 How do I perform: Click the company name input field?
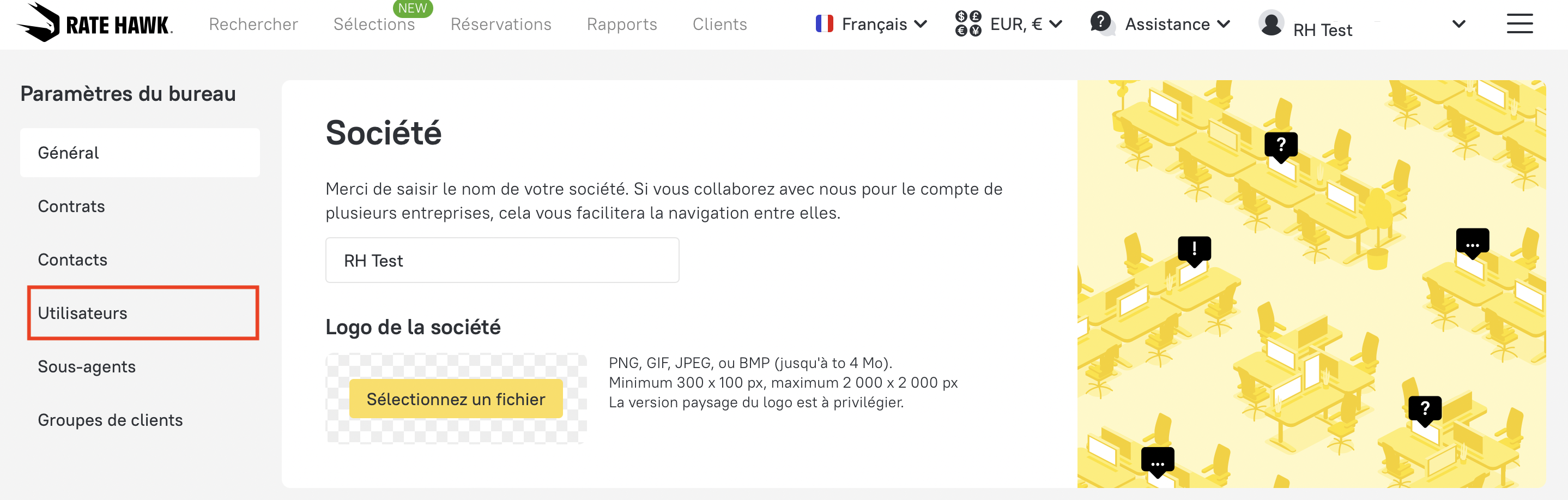tap(502, 261)
